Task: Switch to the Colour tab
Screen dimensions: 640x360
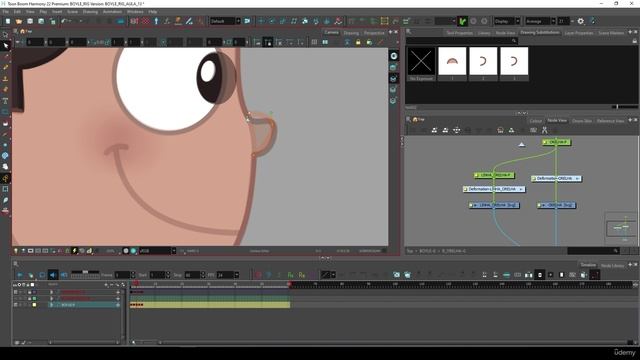Action: [536, 121]
